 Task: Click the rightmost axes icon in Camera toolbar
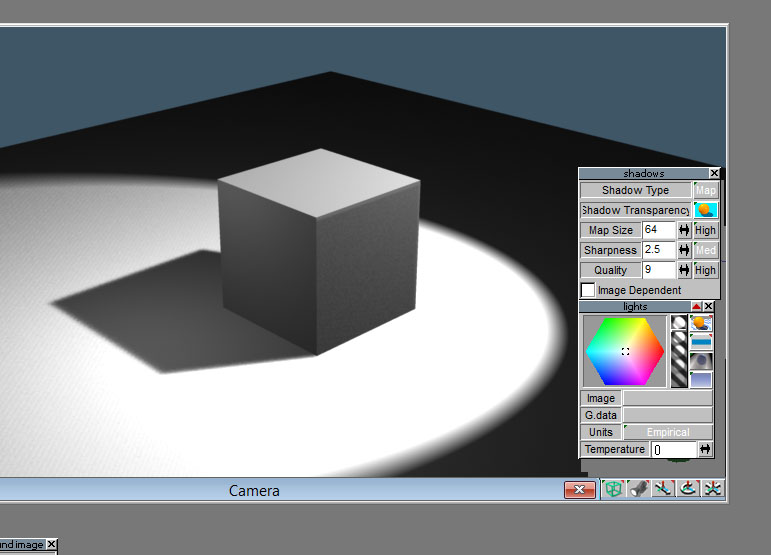[x=712, y=489]
